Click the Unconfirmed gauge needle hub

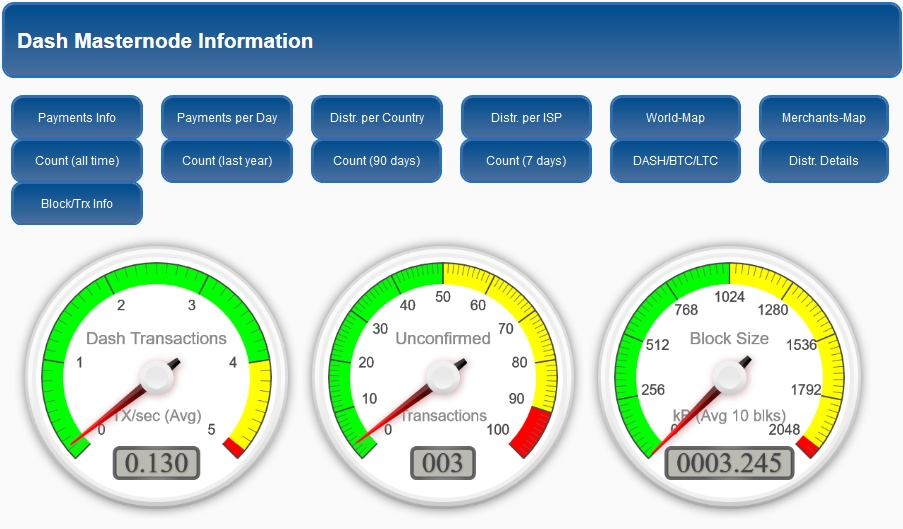click(442, 377)
